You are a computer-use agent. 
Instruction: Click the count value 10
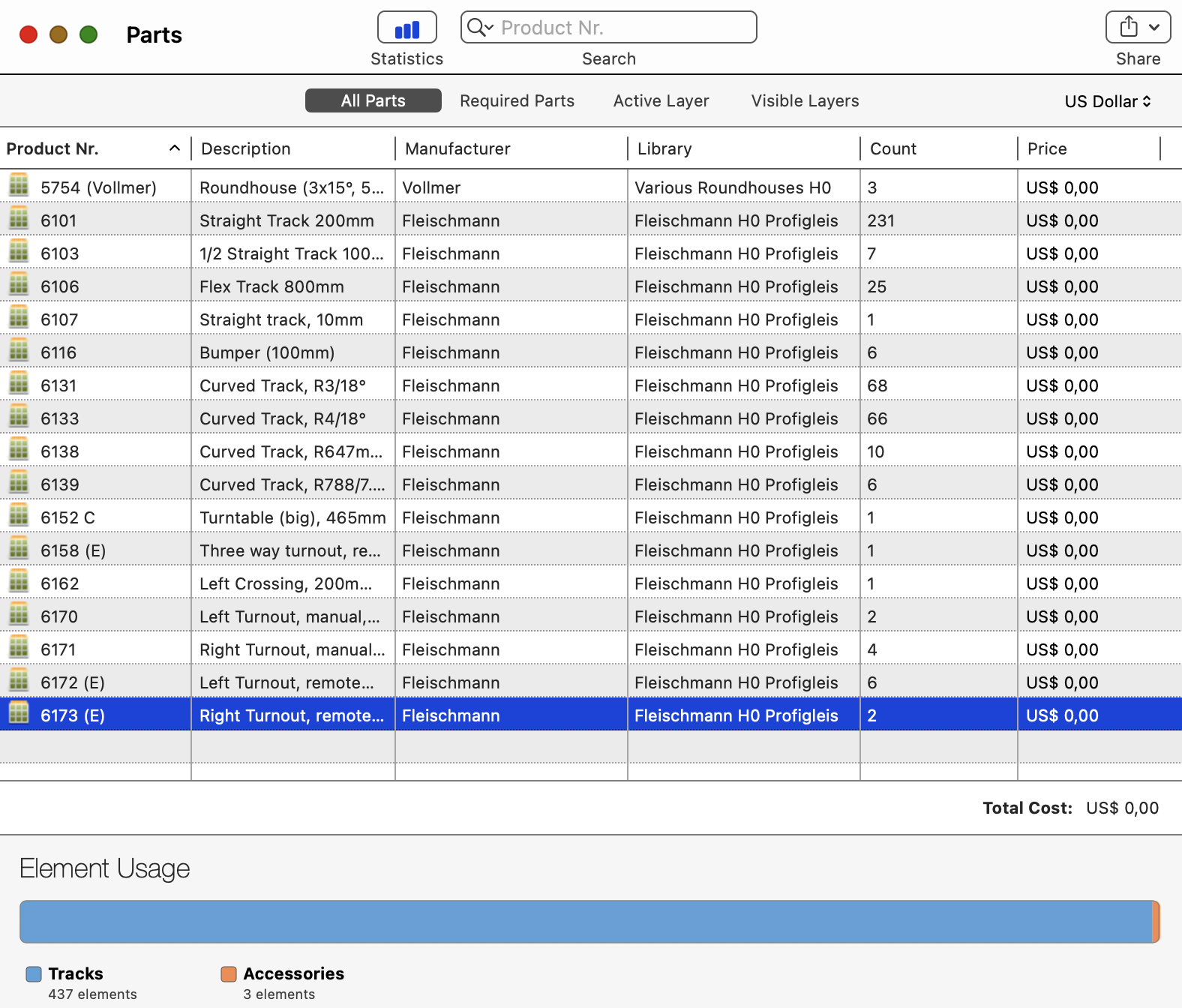(x=875, y=451)
